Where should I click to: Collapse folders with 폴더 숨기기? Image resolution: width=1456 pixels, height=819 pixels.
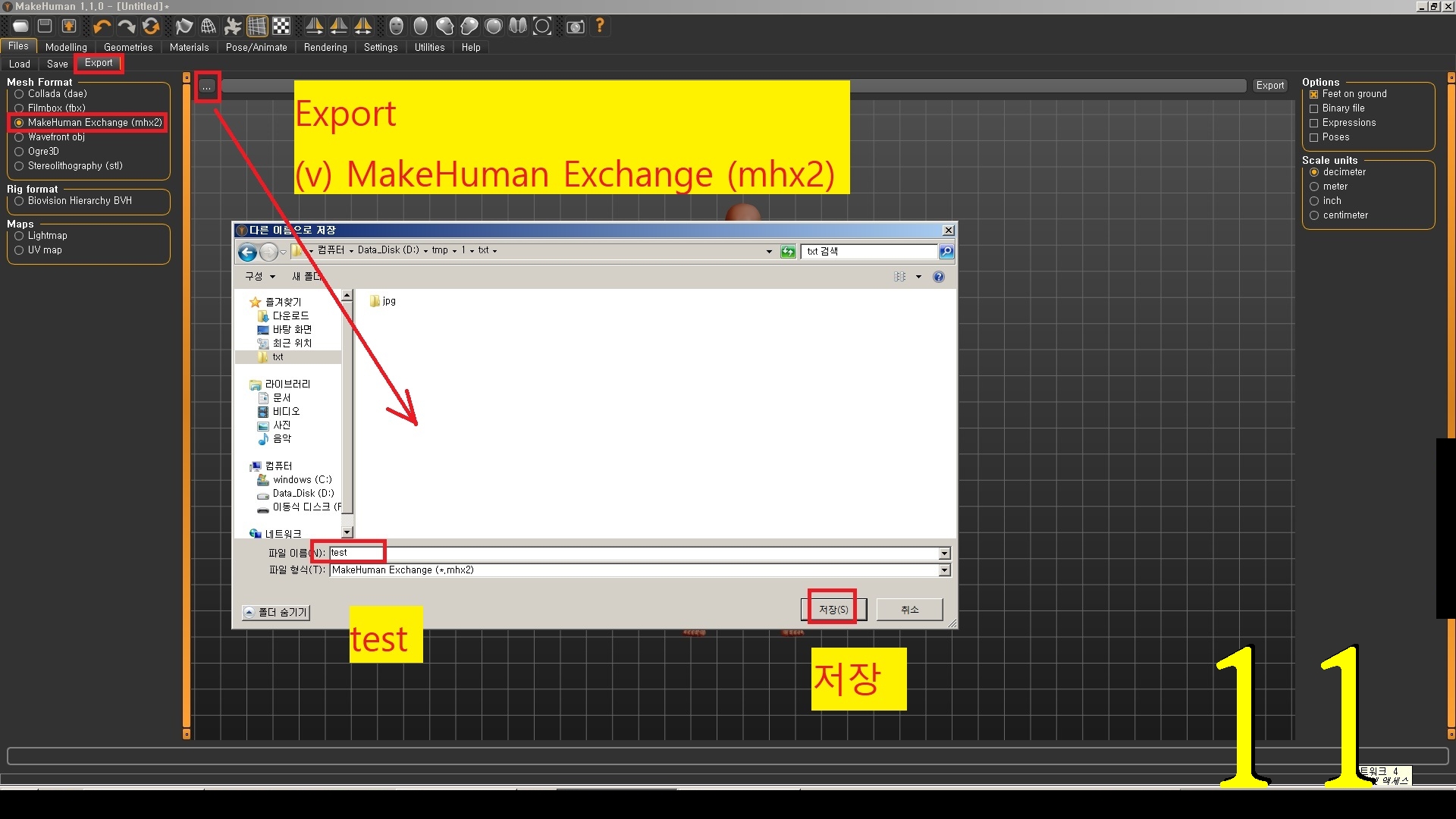(x=276, y=613)
